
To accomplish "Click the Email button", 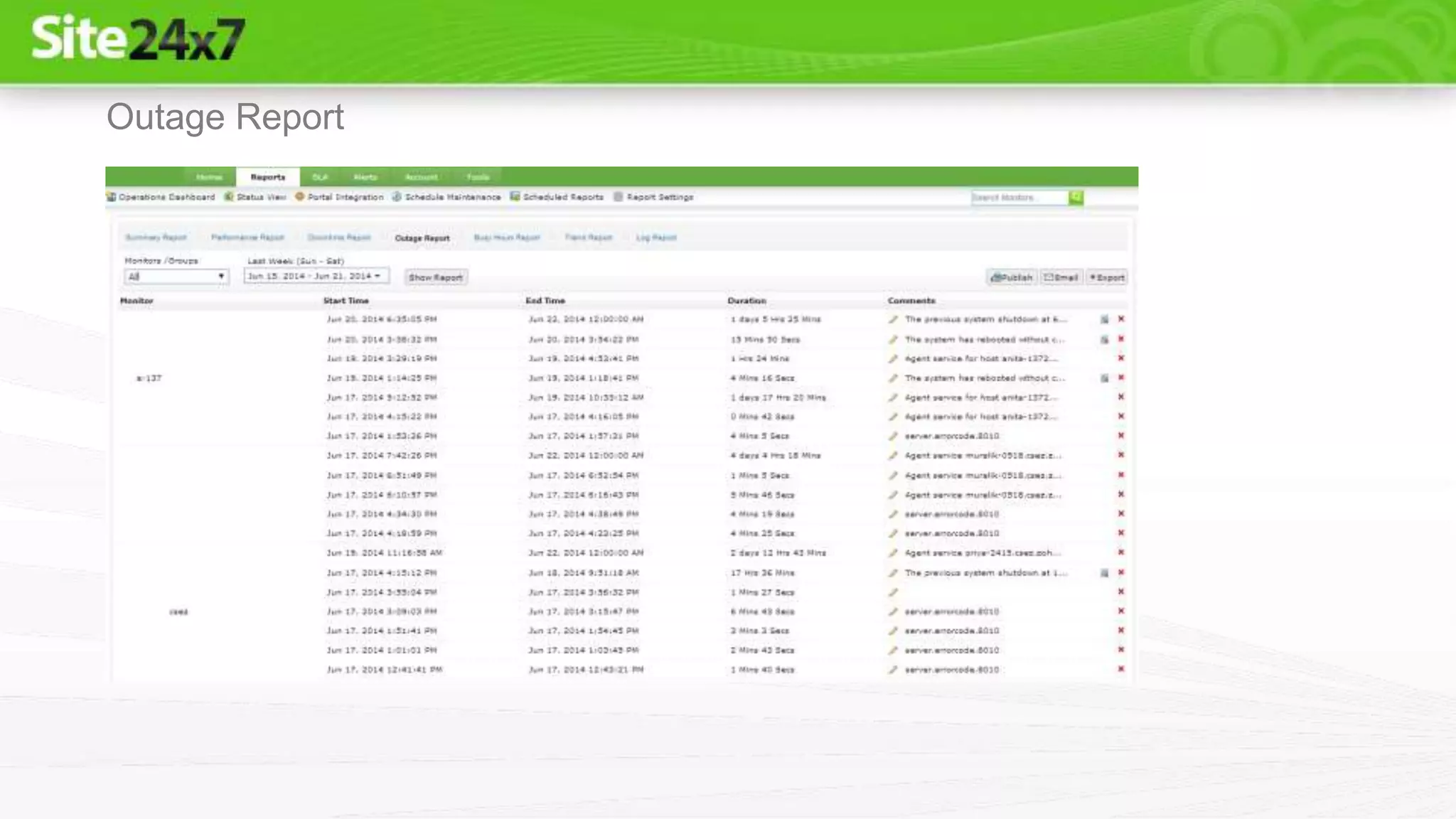I will [x=1060, y=277].
